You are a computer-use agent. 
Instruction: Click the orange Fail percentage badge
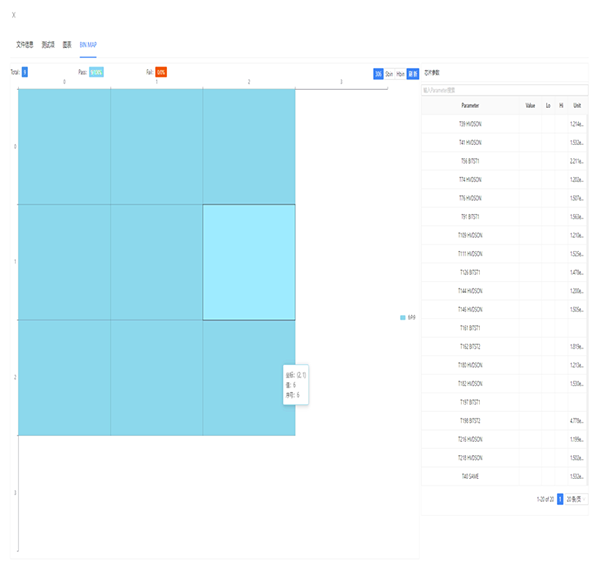pyautogui.click(x=161, y=72)
